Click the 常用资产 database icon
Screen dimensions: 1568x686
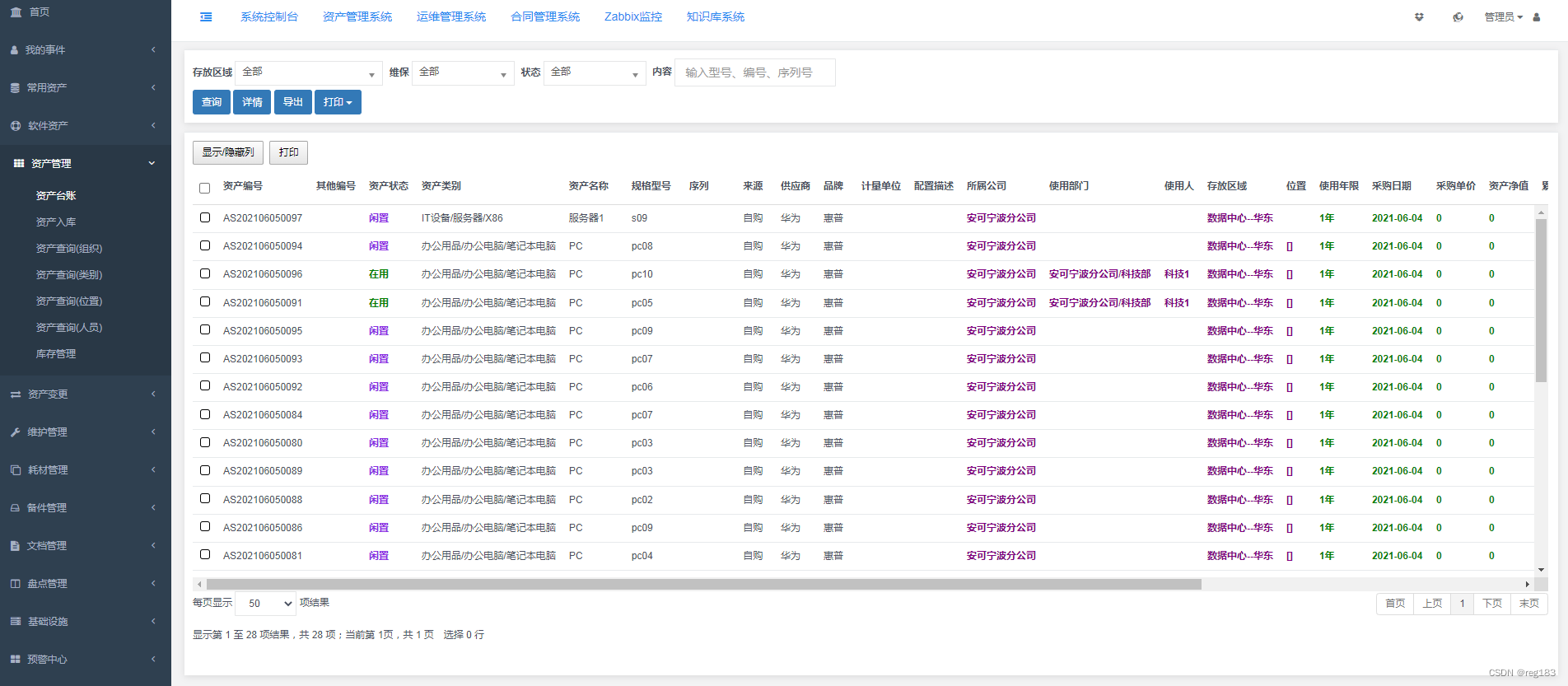click(x=15, y=88)
